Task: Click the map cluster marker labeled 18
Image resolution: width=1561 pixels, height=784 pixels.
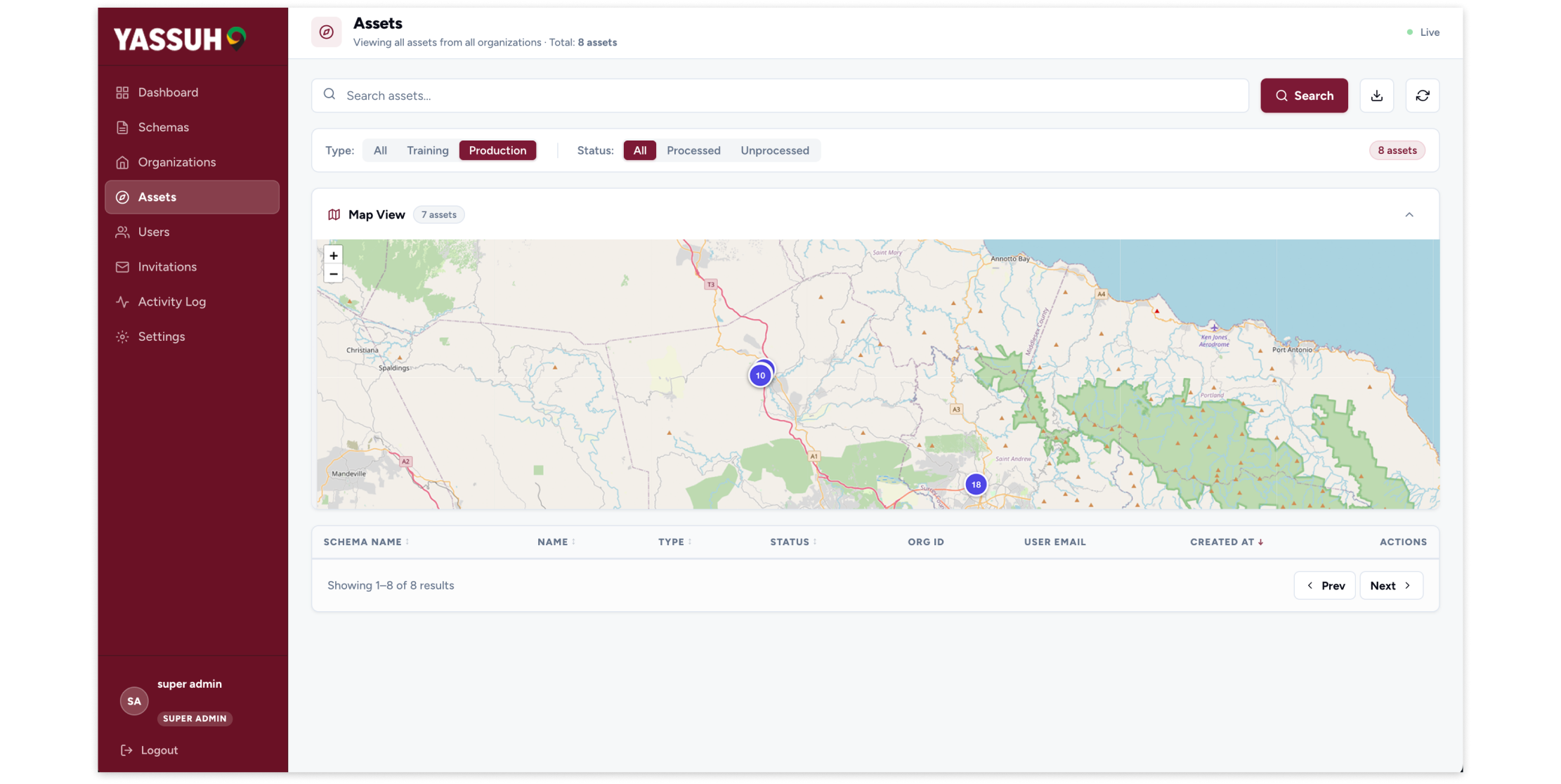Action: coord(976,485)
